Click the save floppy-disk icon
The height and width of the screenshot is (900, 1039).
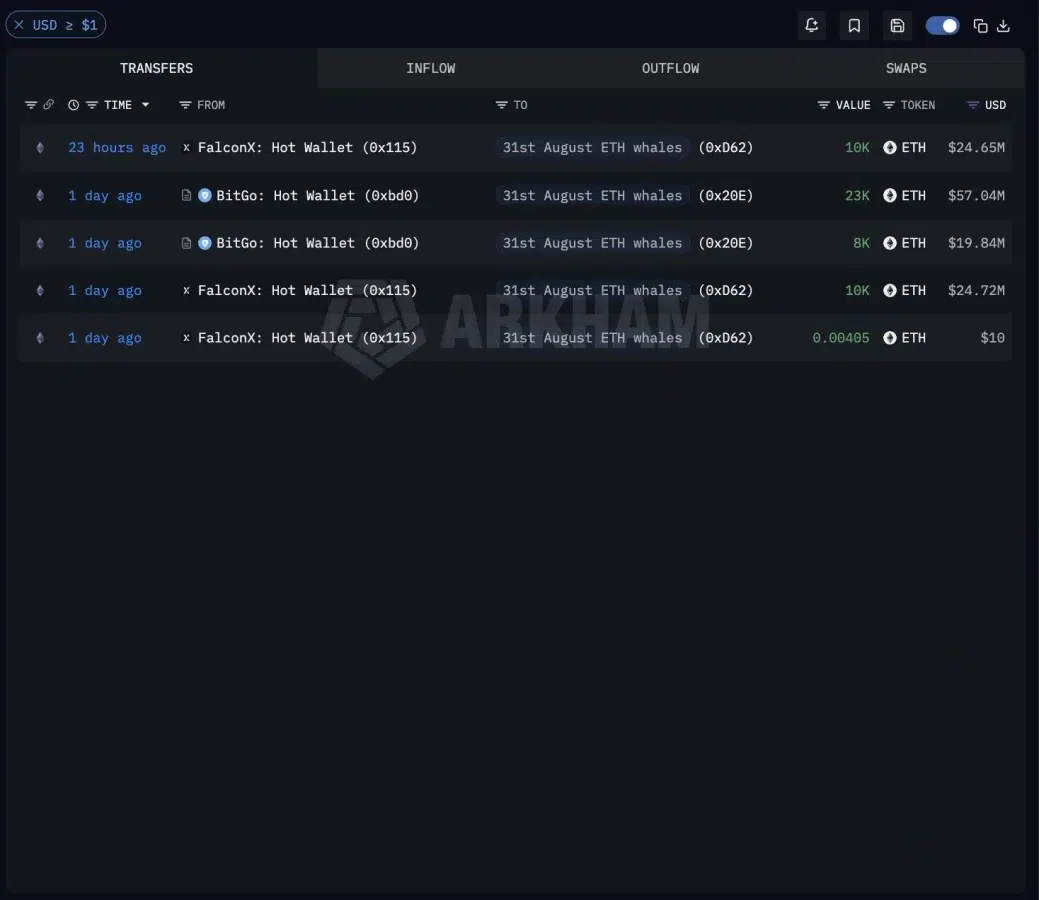point(897,26)
